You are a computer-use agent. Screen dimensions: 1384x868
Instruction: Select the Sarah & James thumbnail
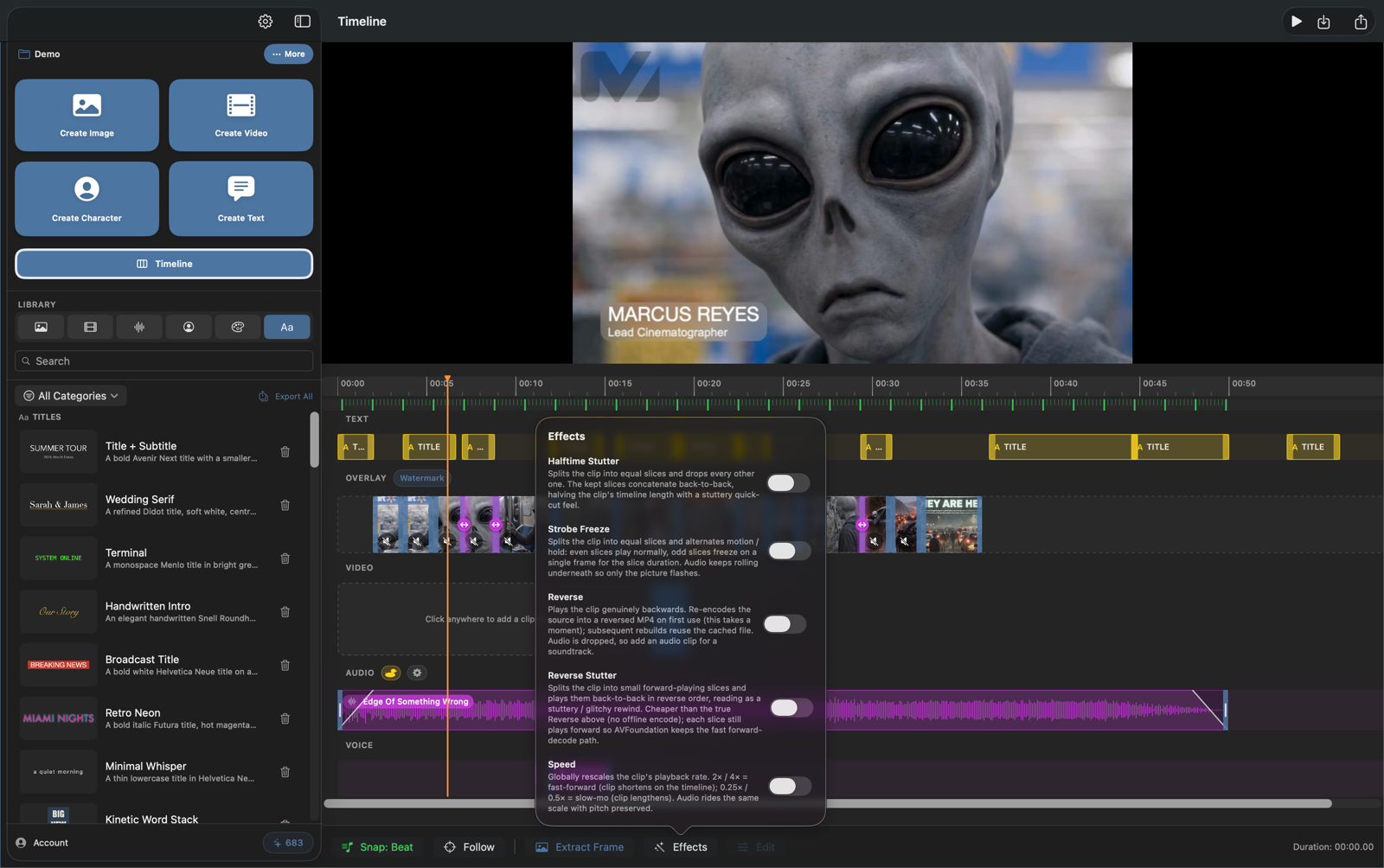click(58, 505)
